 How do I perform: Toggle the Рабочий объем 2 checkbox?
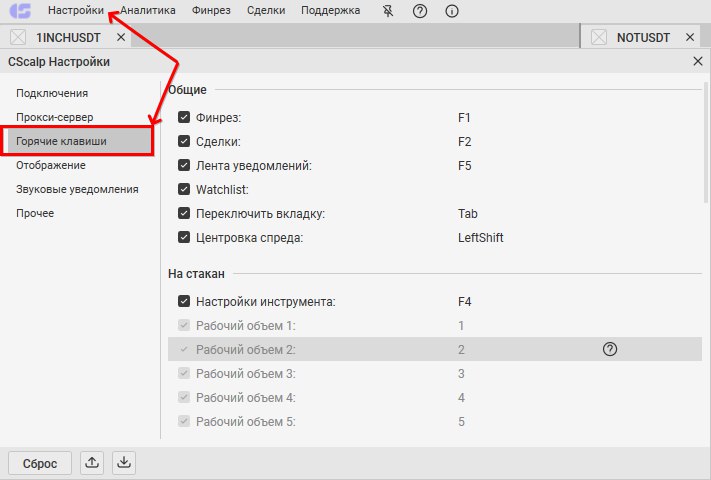tap(184, 349)
